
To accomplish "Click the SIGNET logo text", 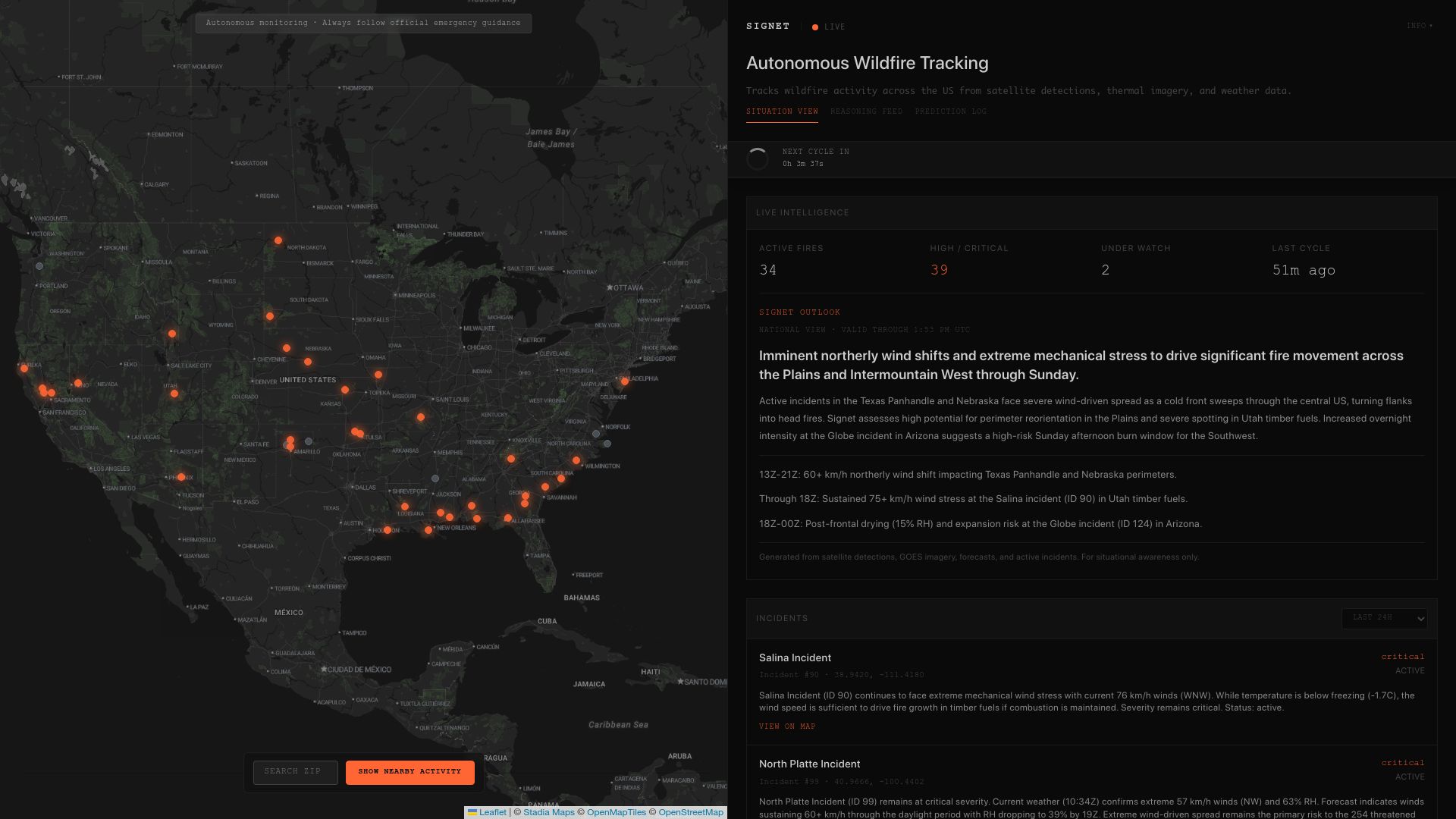I will (x=767, y=26).
